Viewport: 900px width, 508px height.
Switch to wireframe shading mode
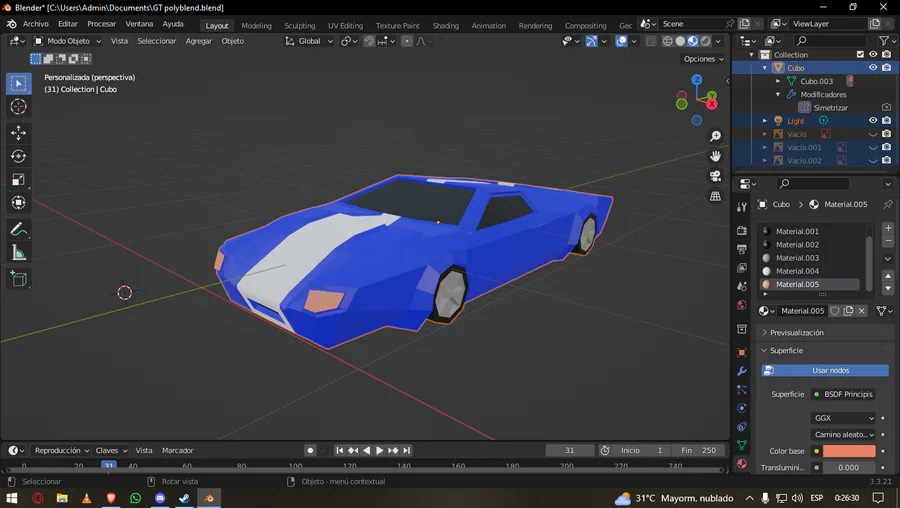tap(668, 41)
